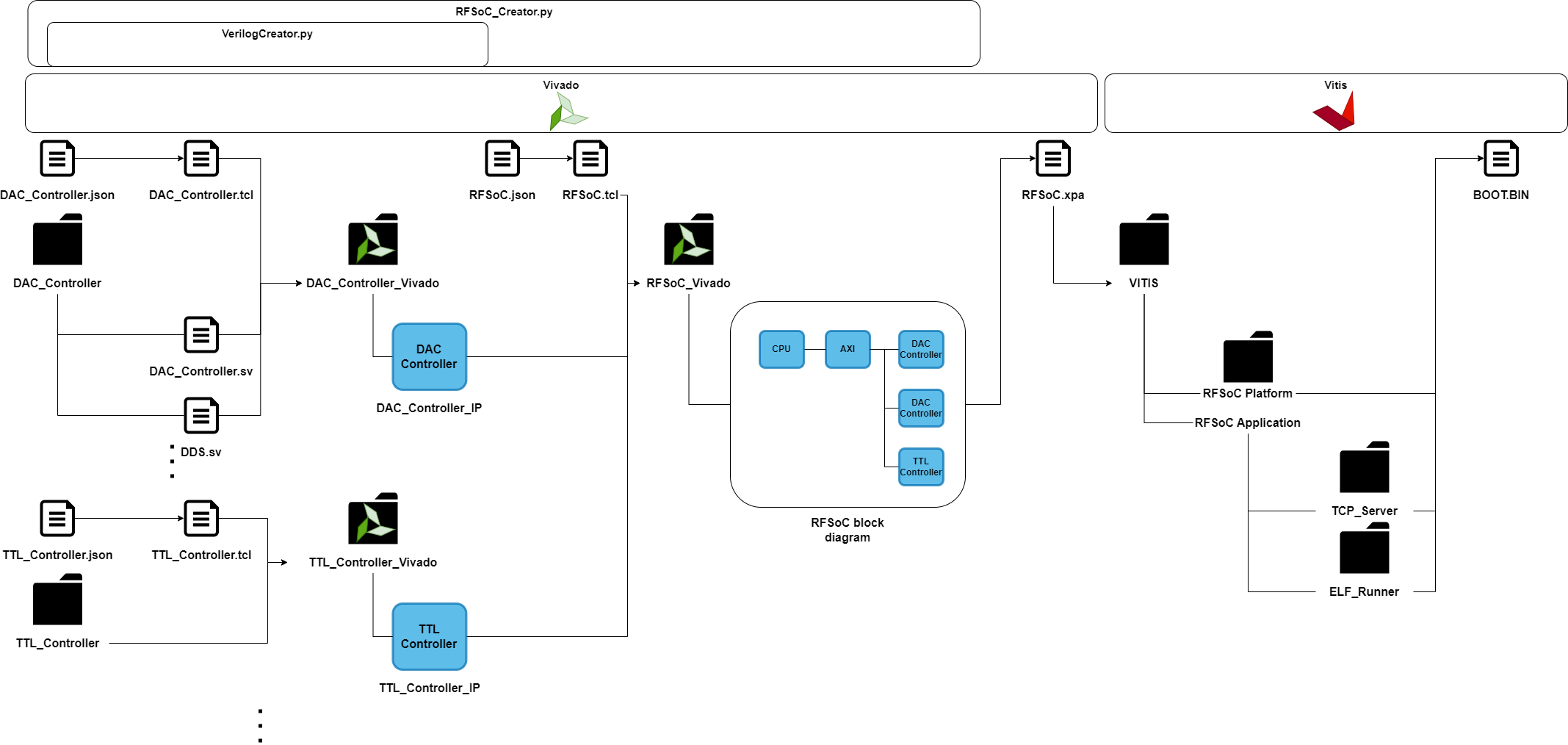Click the TTL Controller IP block
Screen dimensions: 1568x745
(429, 636)
